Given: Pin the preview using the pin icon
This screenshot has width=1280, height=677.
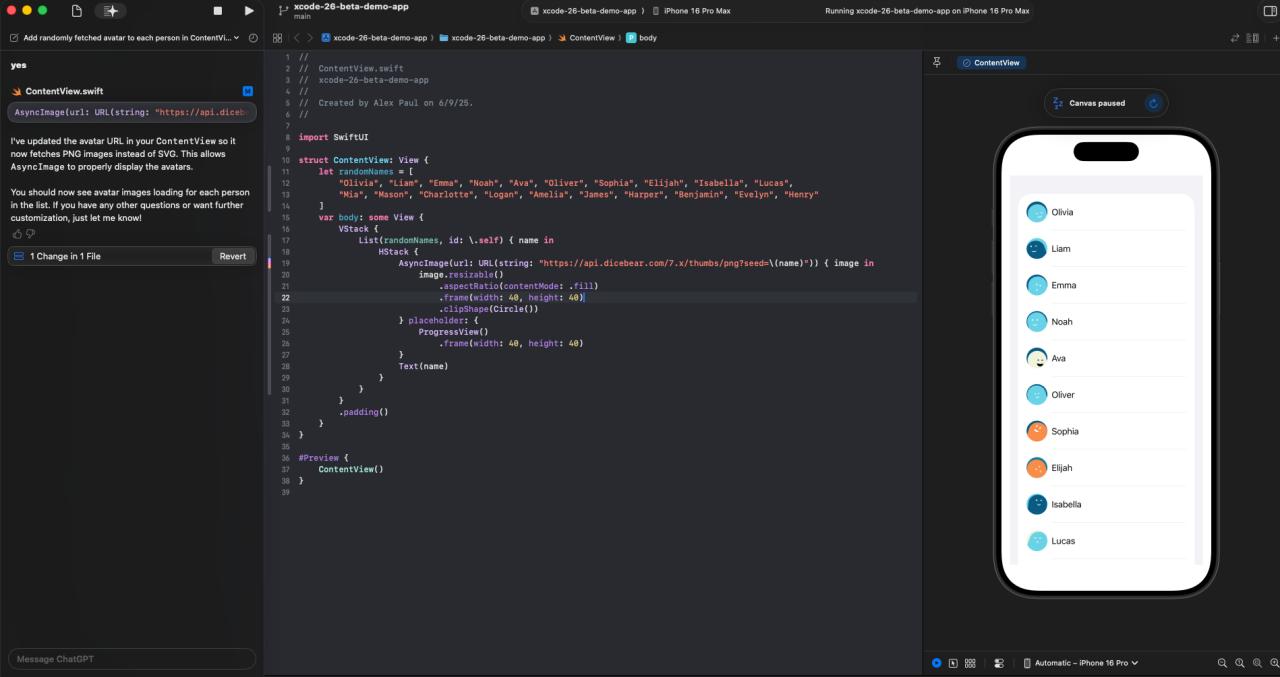Looking at the screenshot, I should (937, 62).
